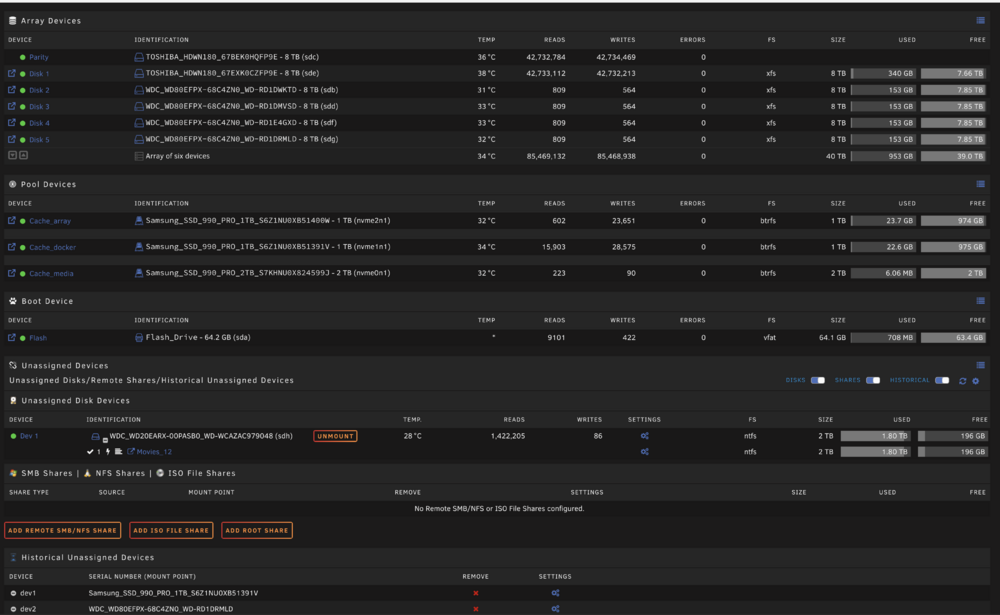Click the list view icon in Unassigned Devices header
Screen dimensions: 1000x615
tap(980, 365)
